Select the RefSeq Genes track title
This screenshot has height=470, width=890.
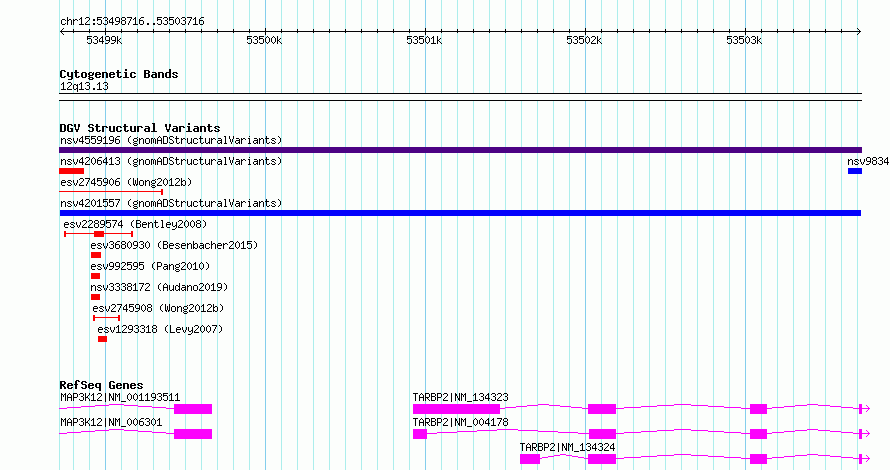tap(102, 385)
